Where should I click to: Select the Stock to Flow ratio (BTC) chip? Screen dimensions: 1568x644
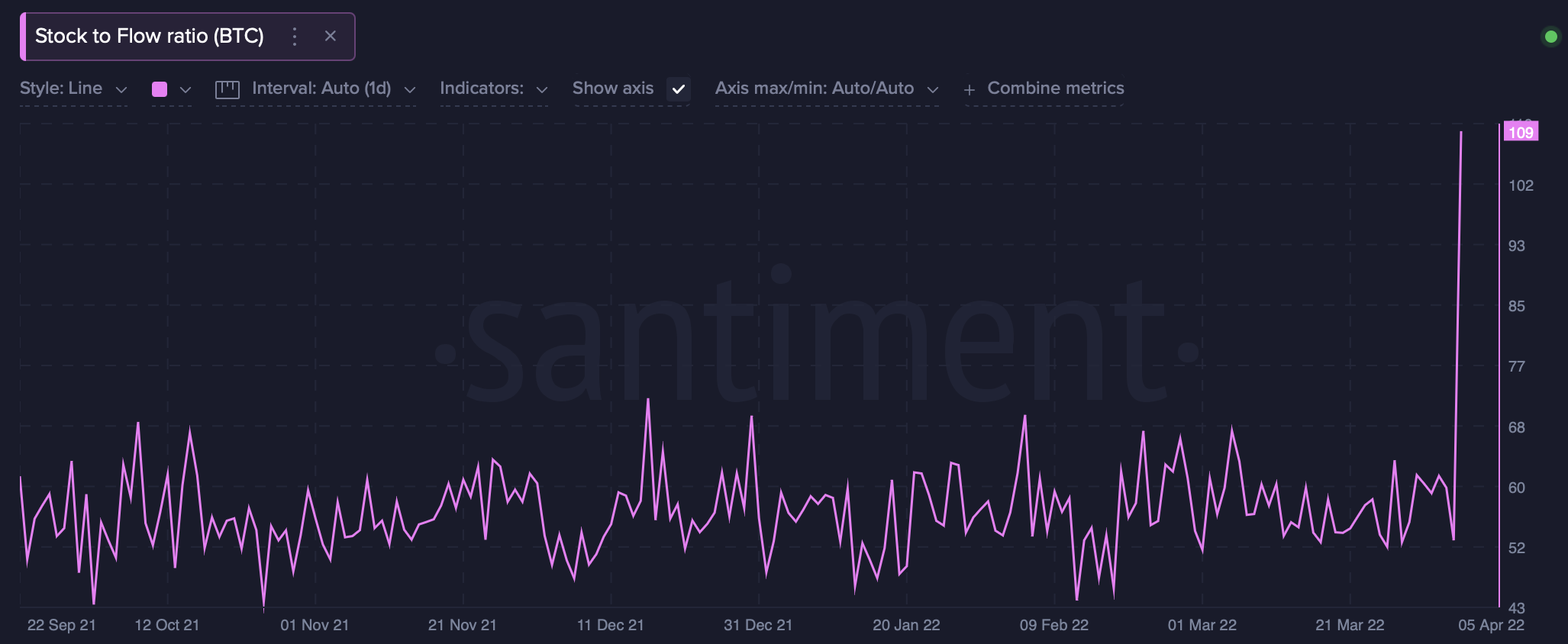tap(150, 37)
